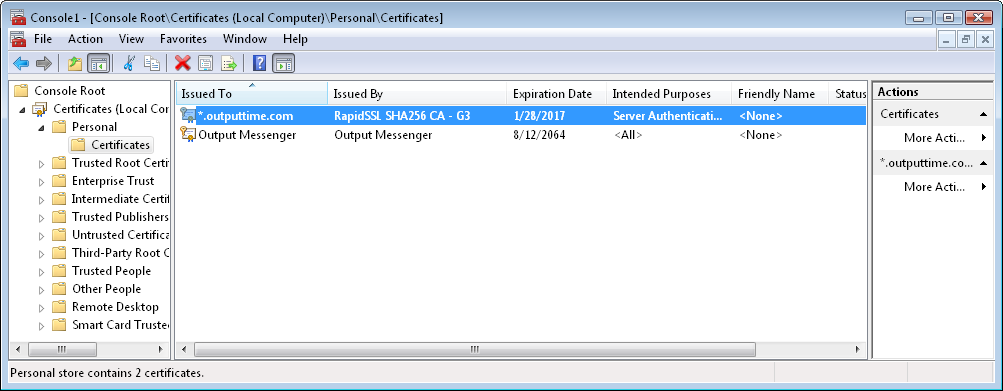Toggle Show/Hide Console Tree icon

98,63
